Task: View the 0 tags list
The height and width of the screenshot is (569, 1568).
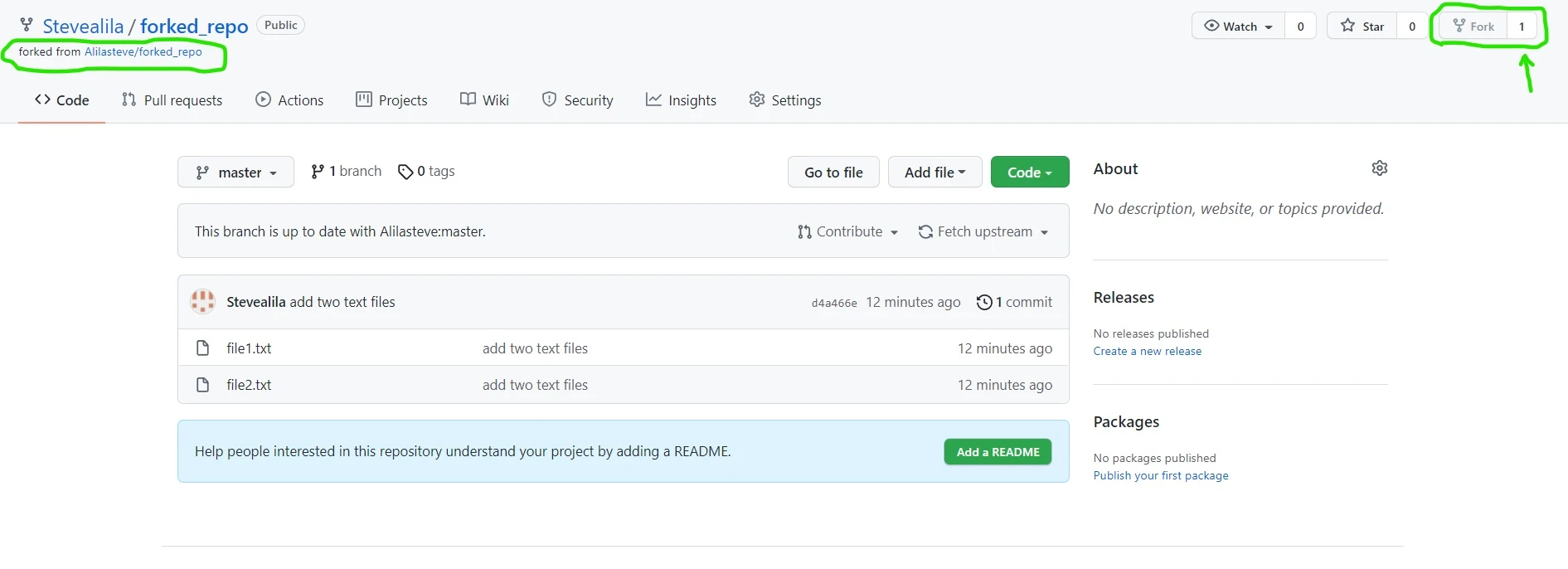Action: tap(426, 171)
